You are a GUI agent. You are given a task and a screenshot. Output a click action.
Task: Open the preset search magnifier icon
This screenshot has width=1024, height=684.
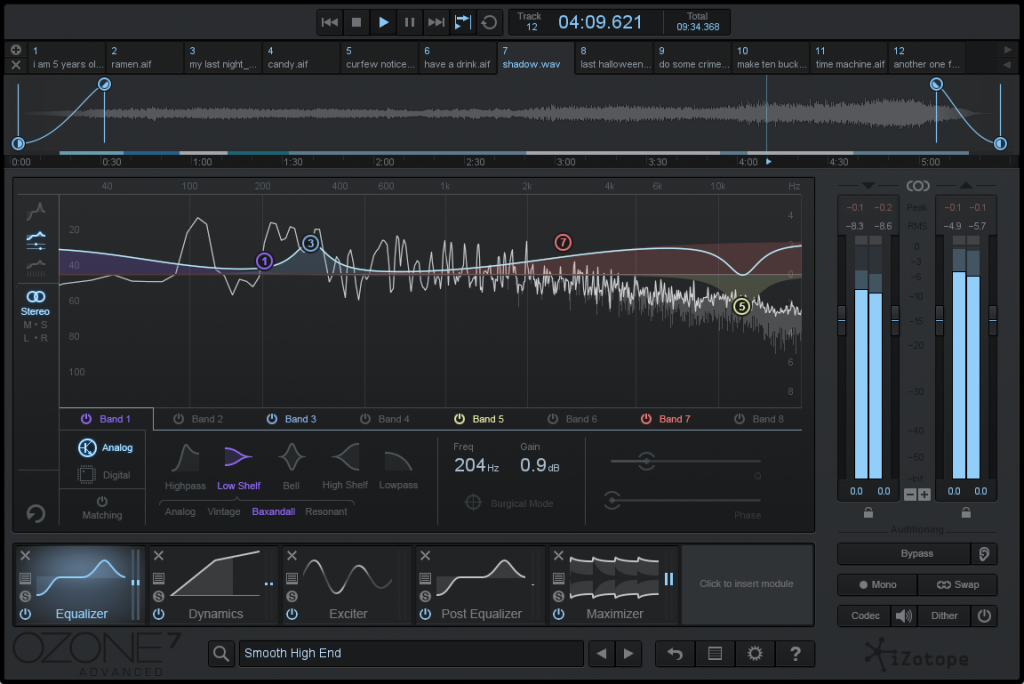(220, 653)
